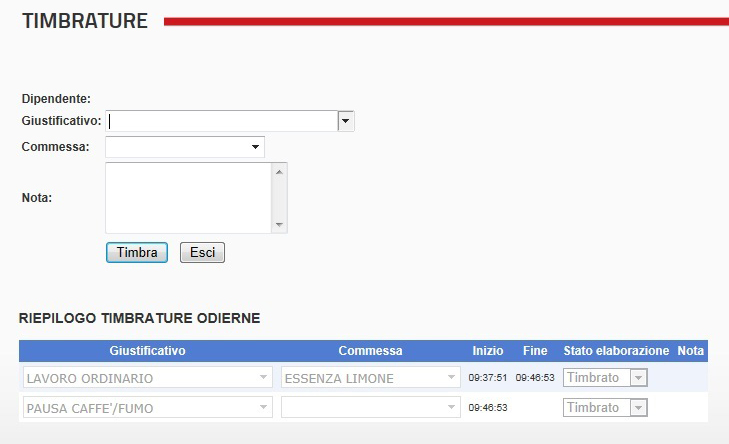Click the Timbra button
Viewport: 729px width, 444px height.
click(x=136, y=253)
